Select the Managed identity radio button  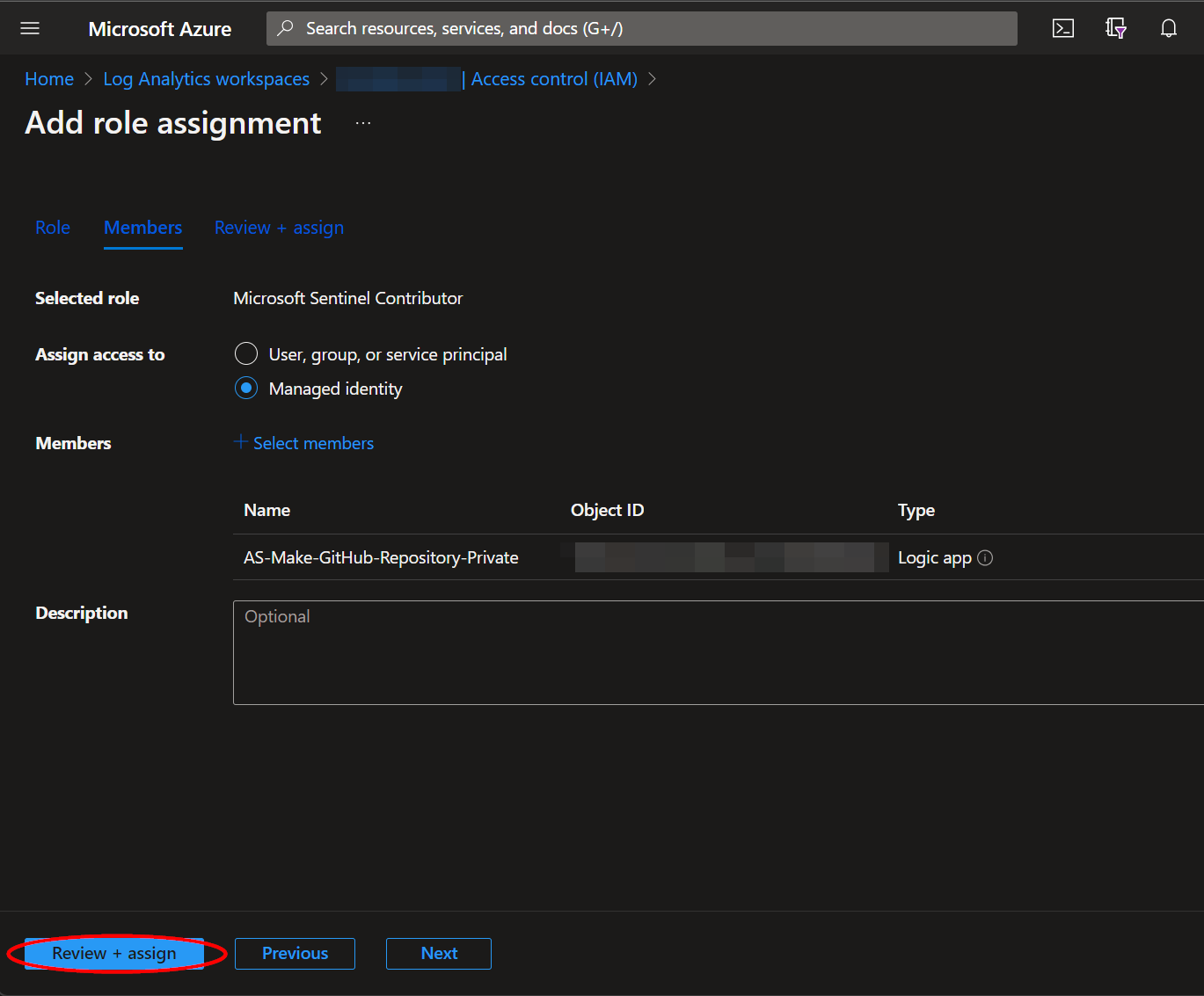click(x=246, y=388)
